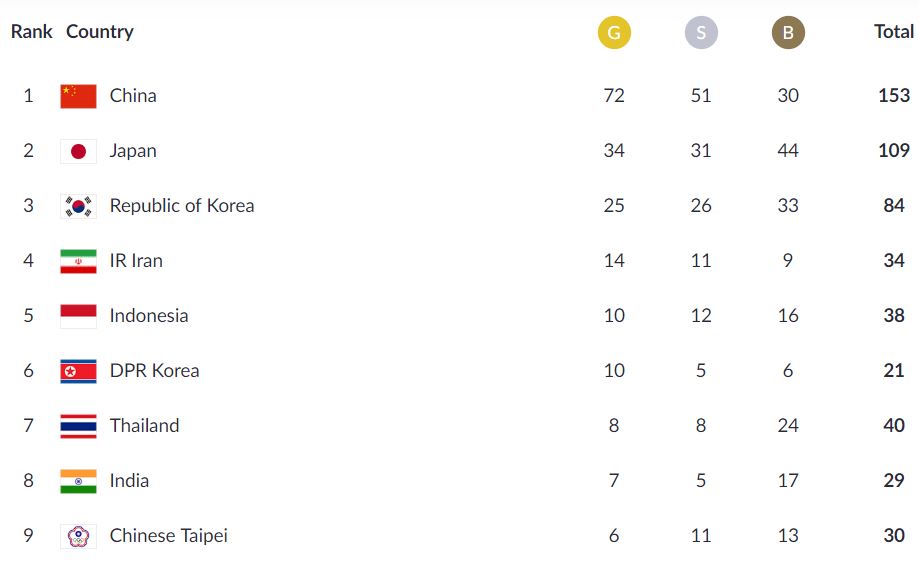Open the Republic of Korea link
Image resolution: width=919 pixels, height=565 pixels.
[182, 206]
